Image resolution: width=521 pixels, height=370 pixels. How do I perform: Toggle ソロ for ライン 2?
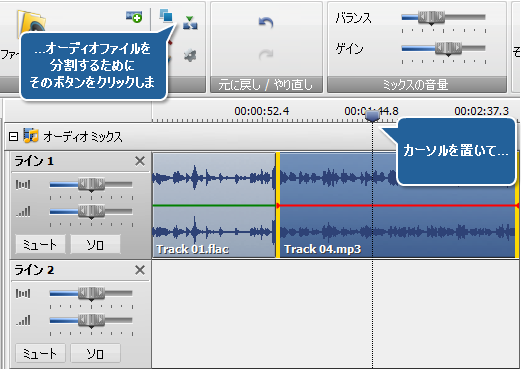pyautogui.click(x=95, y=353)
